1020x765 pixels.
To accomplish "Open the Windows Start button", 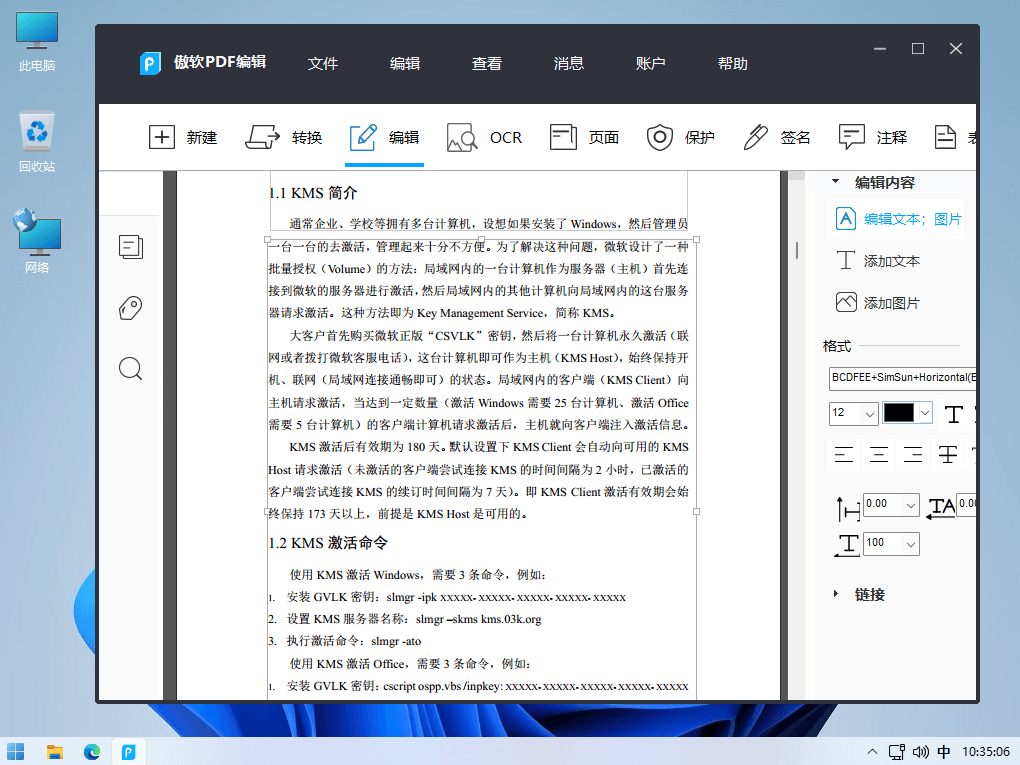I will coord(16,752).
